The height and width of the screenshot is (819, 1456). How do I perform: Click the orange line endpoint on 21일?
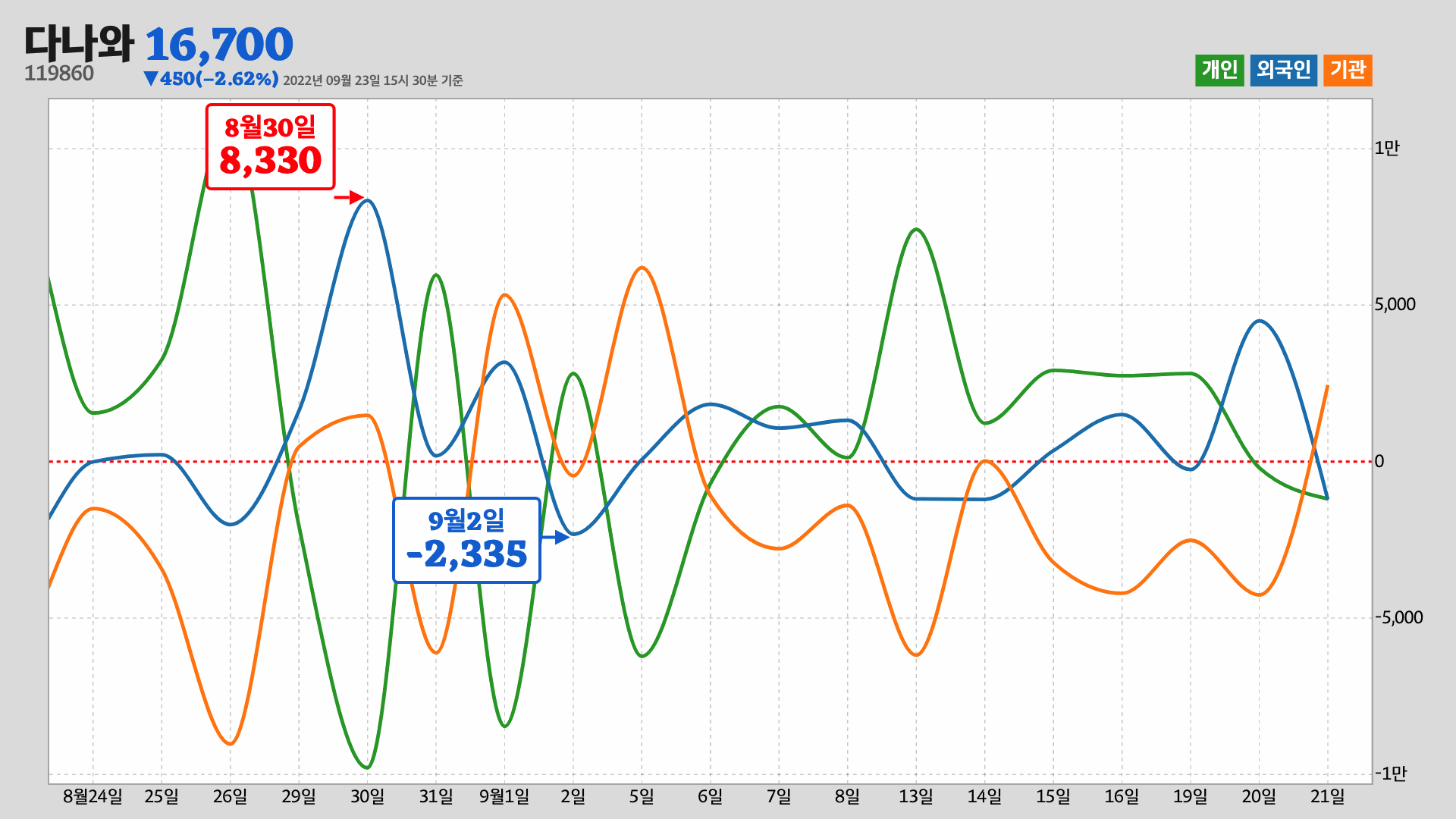1327,386
